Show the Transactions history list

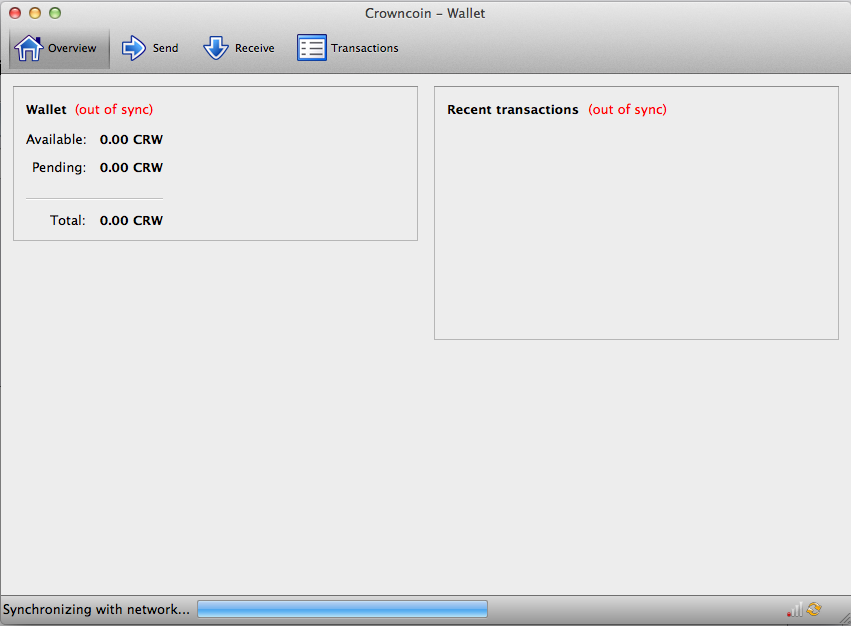pyautogui.click(x=348, y=48)
